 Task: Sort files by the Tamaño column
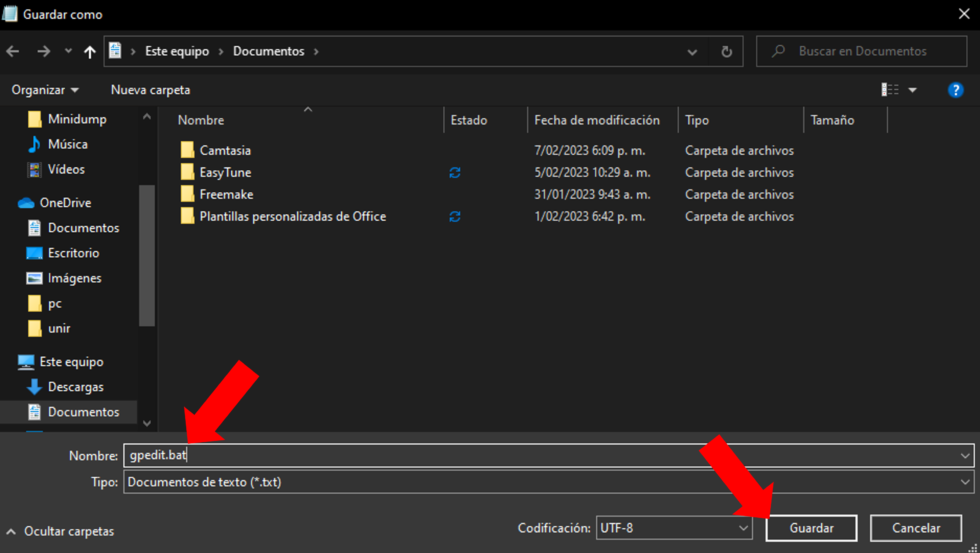coord(832,120)
